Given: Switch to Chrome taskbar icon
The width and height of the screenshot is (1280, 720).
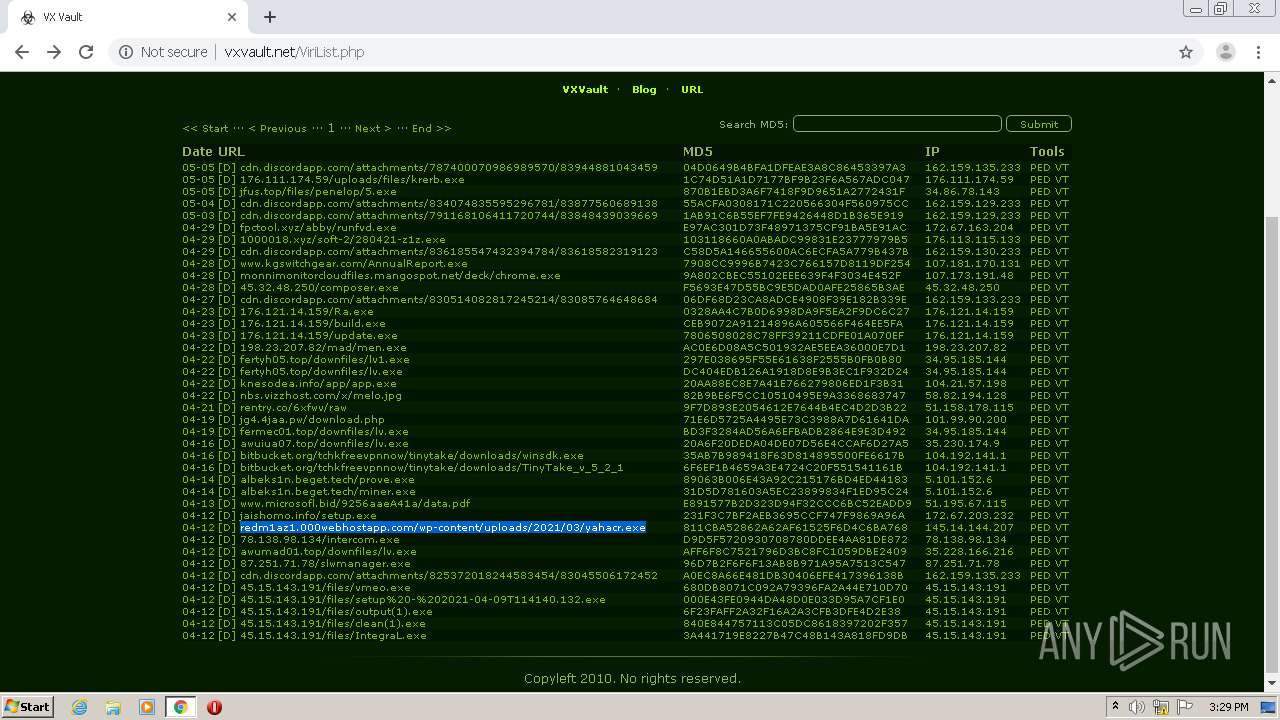Looking at the screenshot, I should click(180, 707).
